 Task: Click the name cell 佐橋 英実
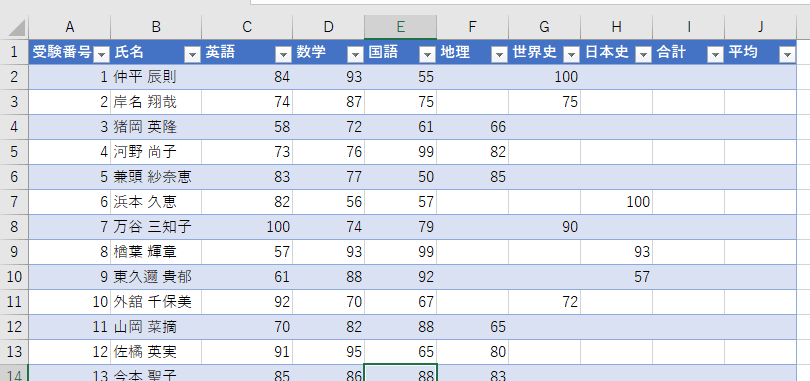coord(156,352)
